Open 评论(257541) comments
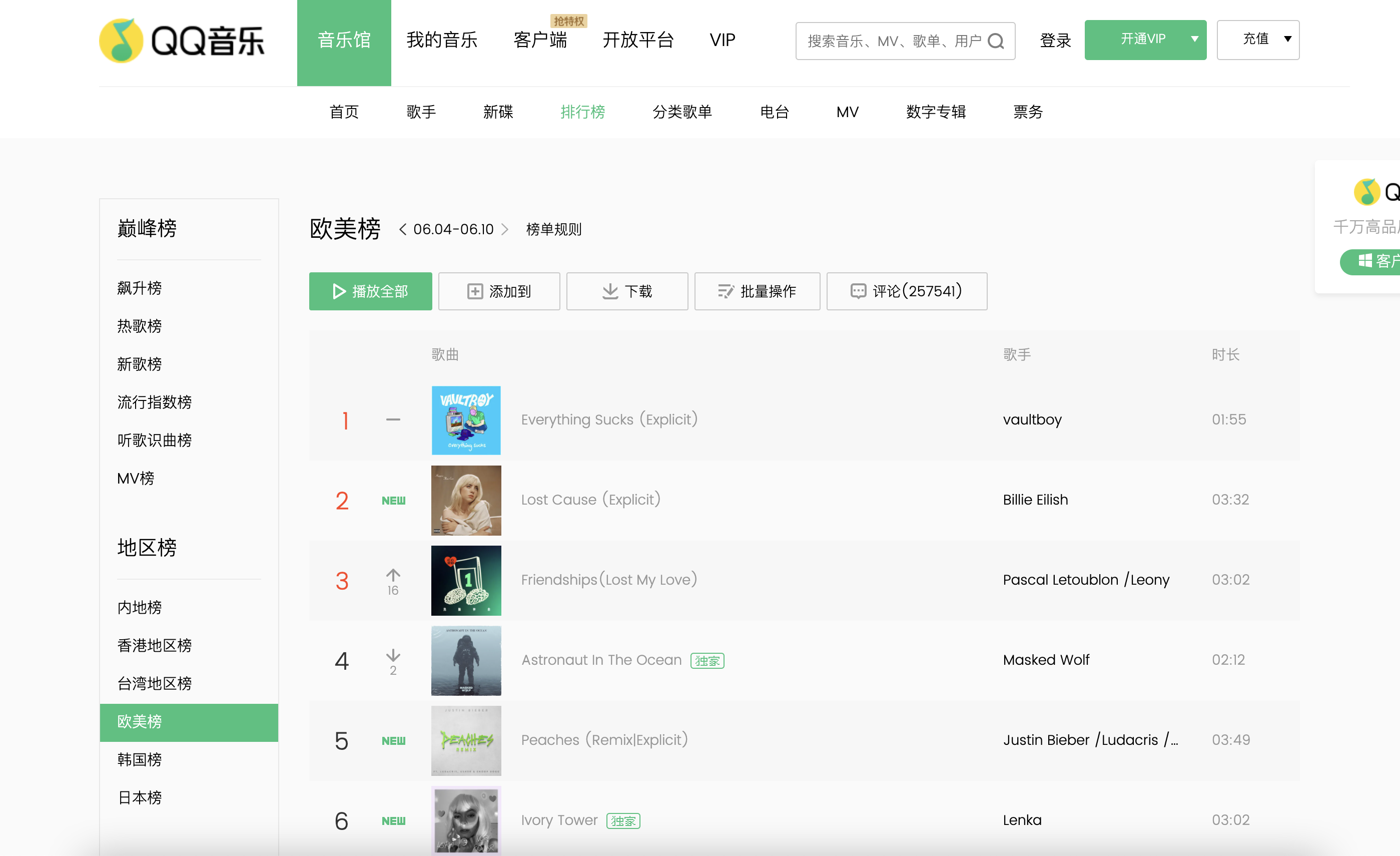 tap(906, 291)
